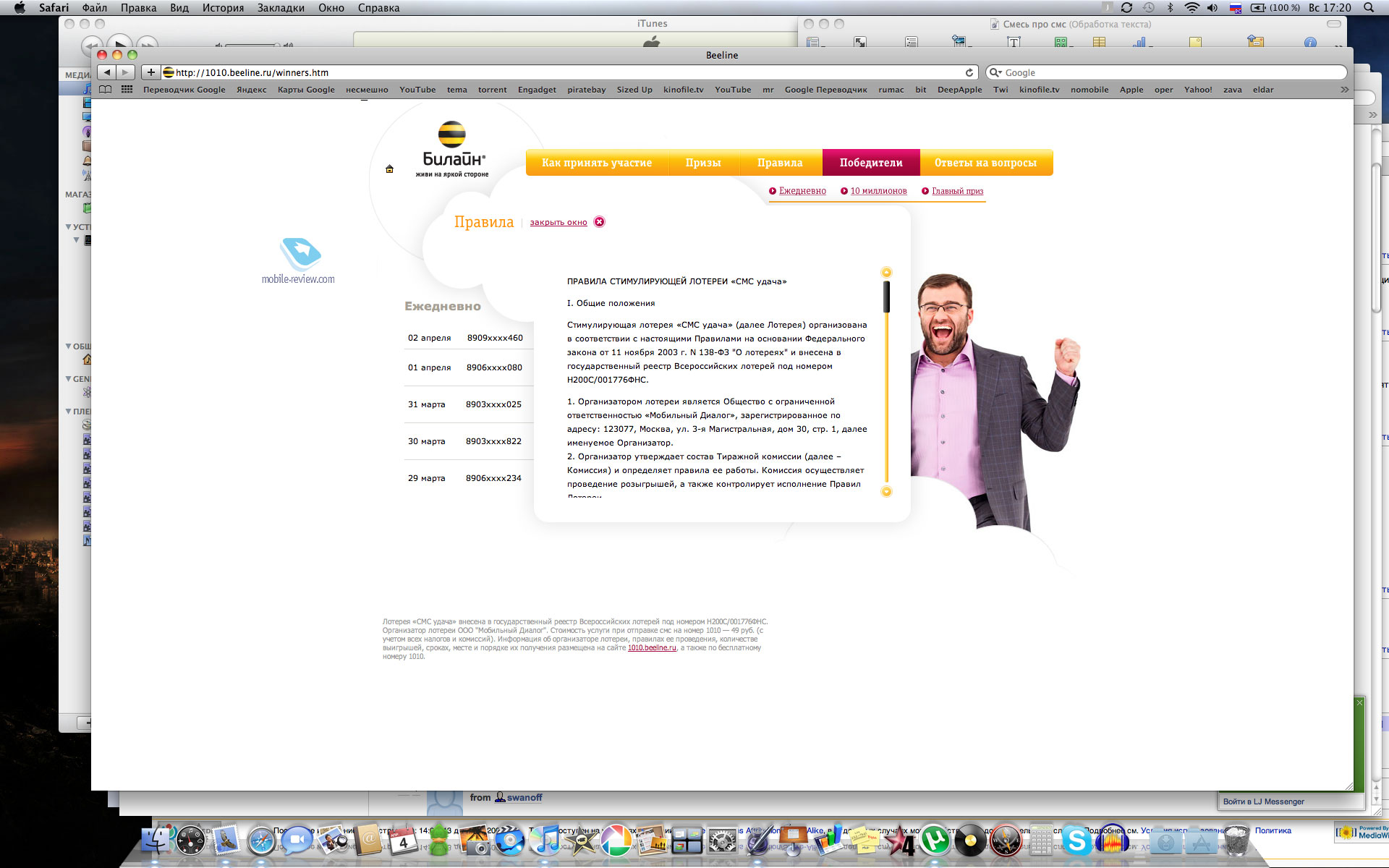Open Mail from the Dock
Viewport: 1389px width, 868px height.
[x=226, y=841]
